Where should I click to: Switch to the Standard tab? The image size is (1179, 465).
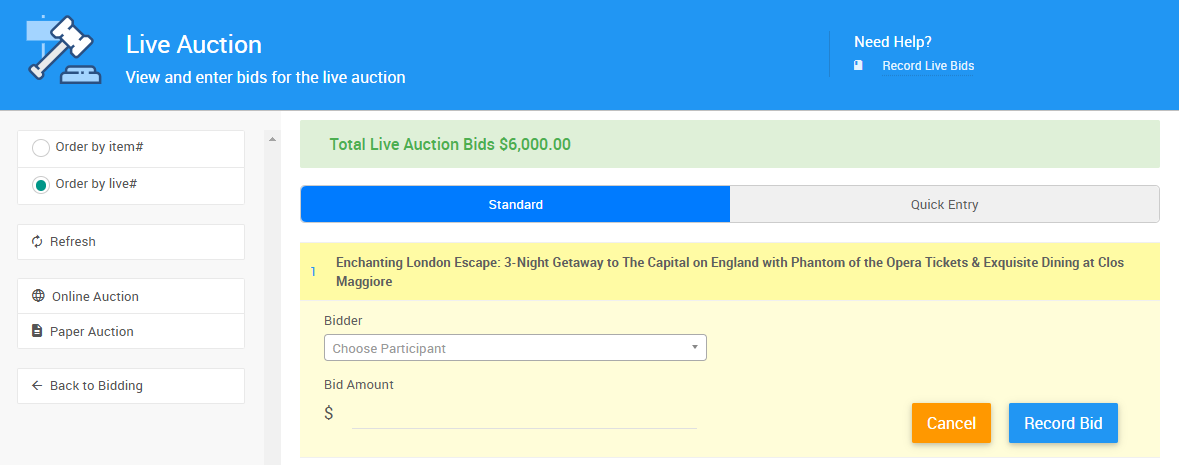515,205
